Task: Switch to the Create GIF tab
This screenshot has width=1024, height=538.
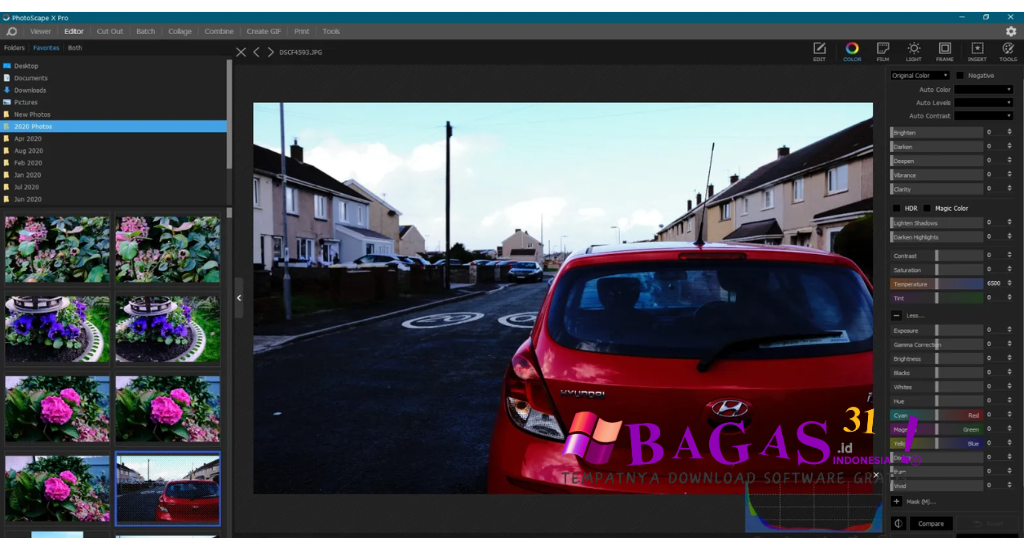Action: tap(264, 31)
